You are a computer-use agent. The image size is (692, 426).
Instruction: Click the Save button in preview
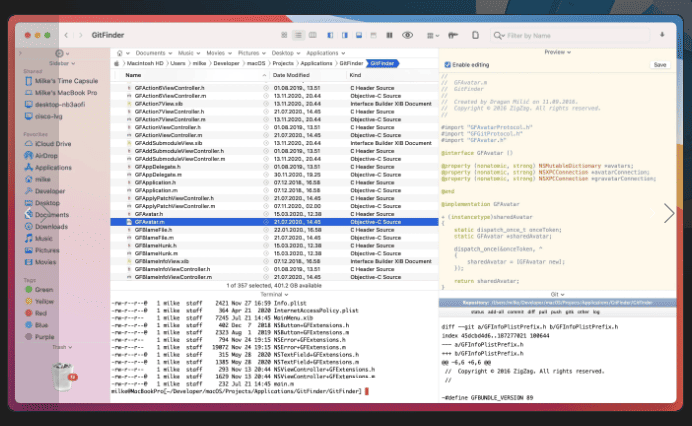[x=660, y=65]
